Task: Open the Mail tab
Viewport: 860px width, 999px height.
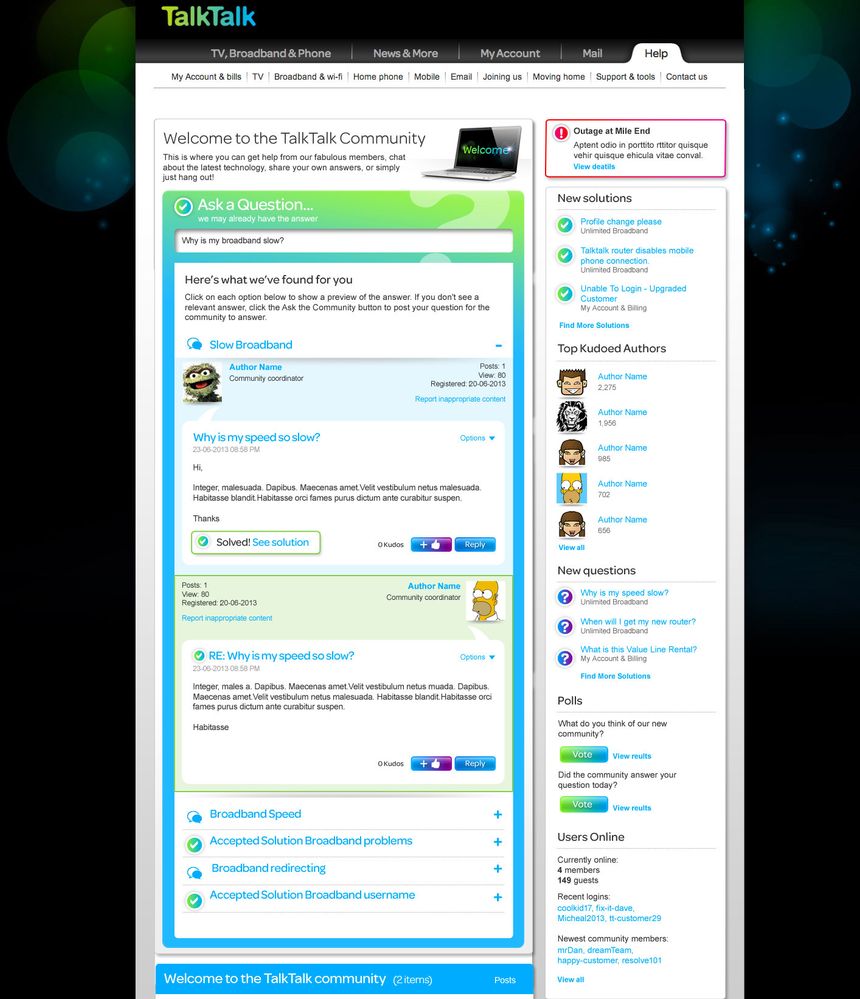Action: (592, 54)
